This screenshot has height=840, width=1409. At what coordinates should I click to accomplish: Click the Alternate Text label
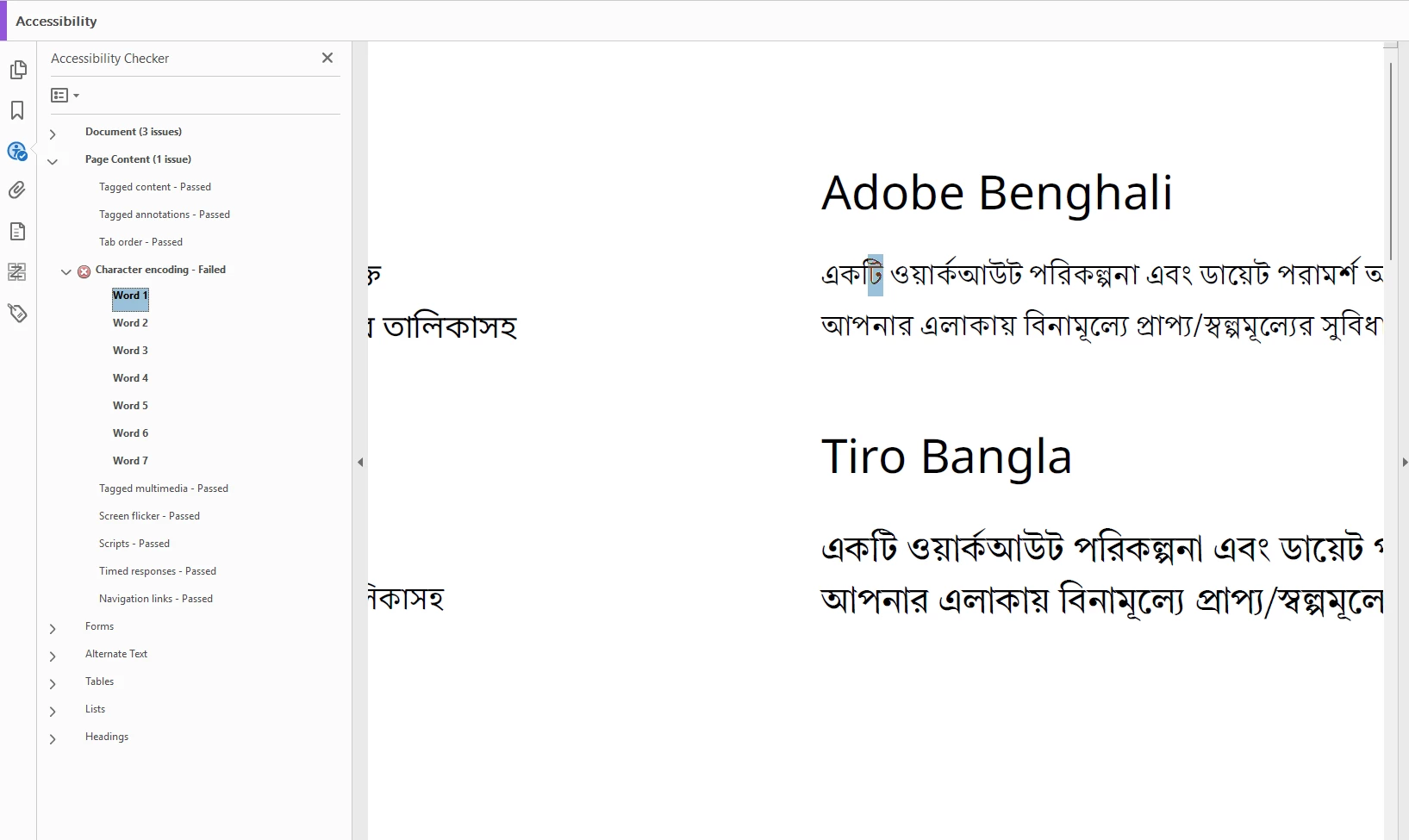tap(116, 654)
